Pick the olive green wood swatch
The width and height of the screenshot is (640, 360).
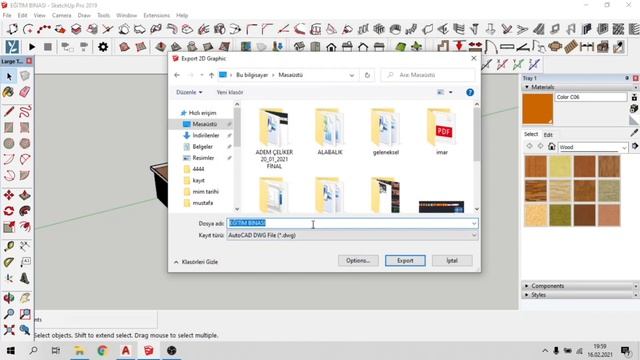click(x=560, y=215)
